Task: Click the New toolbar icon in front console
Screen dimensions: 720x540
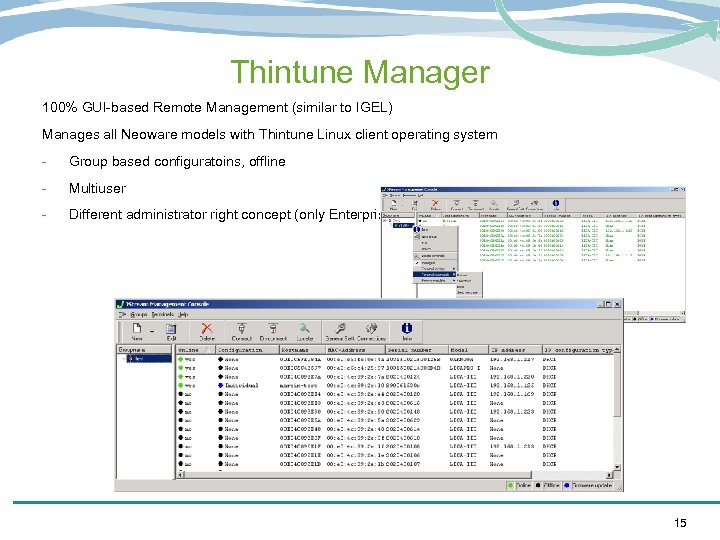Action: 136,328
